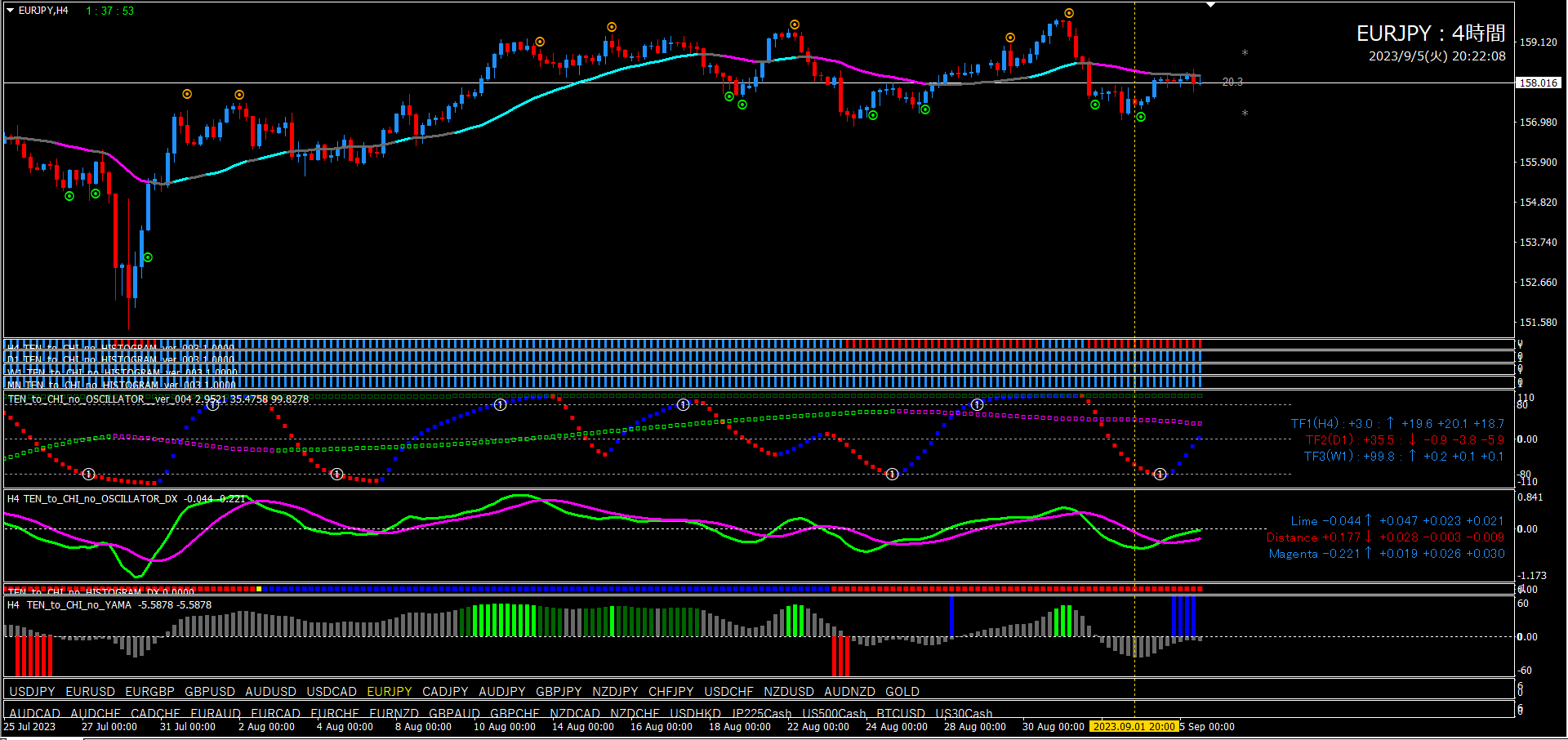
Task: Click the 159.120 price scale label
Action: click(x=1539, y=42)
